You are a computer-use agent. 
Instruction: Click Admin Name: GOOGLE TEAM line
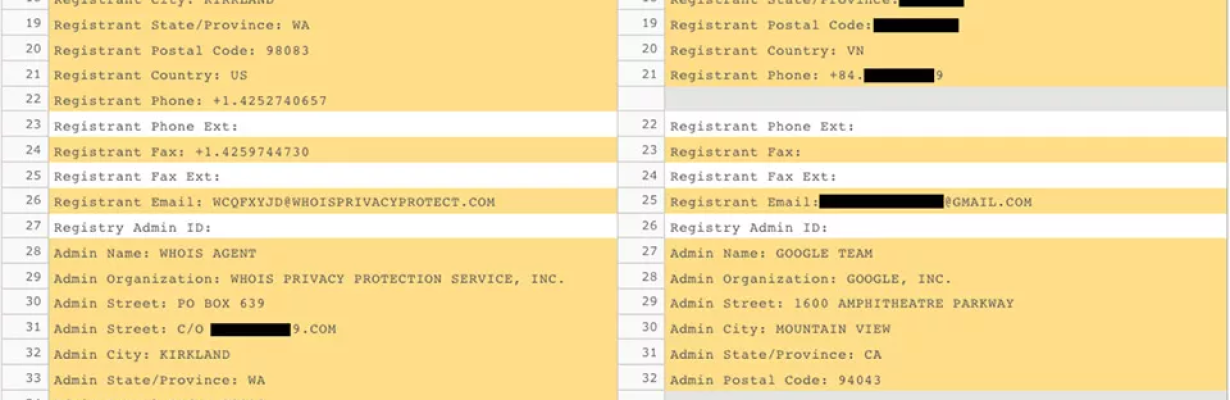pyautogui.click(x=946, y=253)
